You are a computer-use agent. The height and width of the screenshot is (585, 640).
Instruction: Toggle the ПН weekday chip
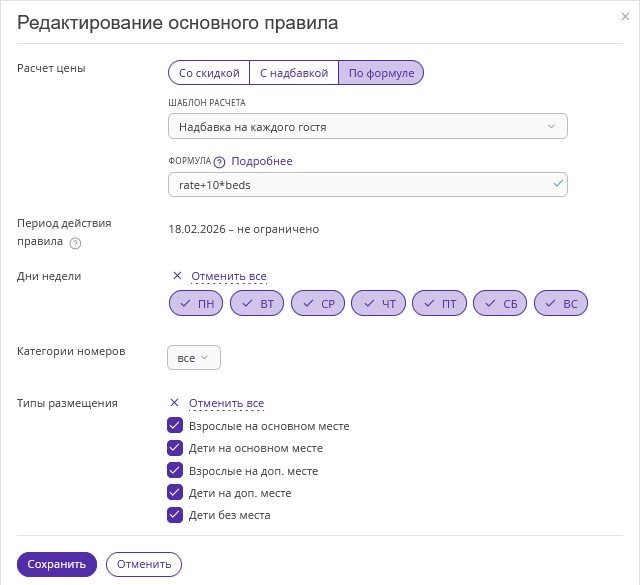pyautogui.click(x=196, y=303)
